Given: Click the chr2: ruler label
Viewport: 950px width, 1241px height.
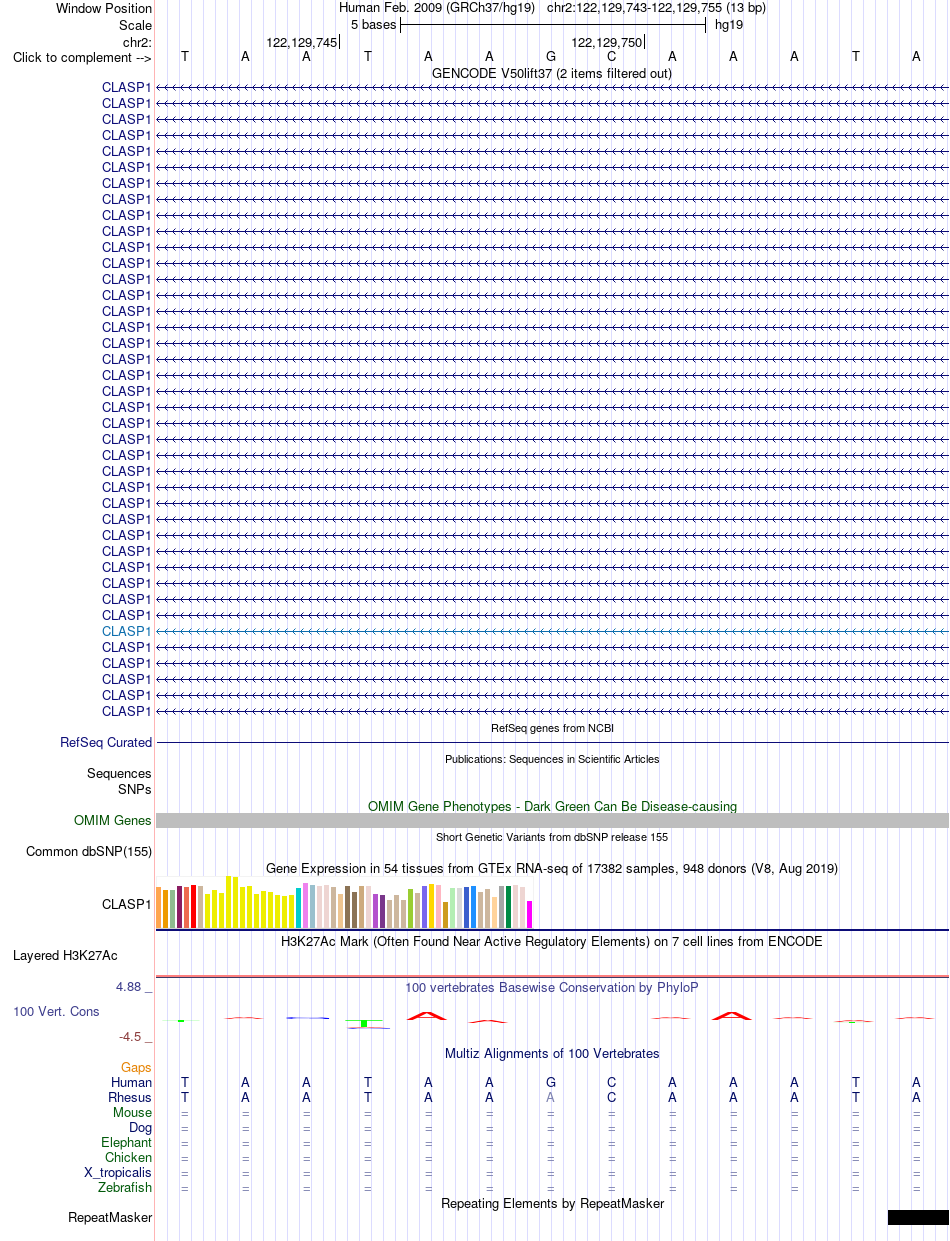Looking at the screenshot, I should pos(137,42).
